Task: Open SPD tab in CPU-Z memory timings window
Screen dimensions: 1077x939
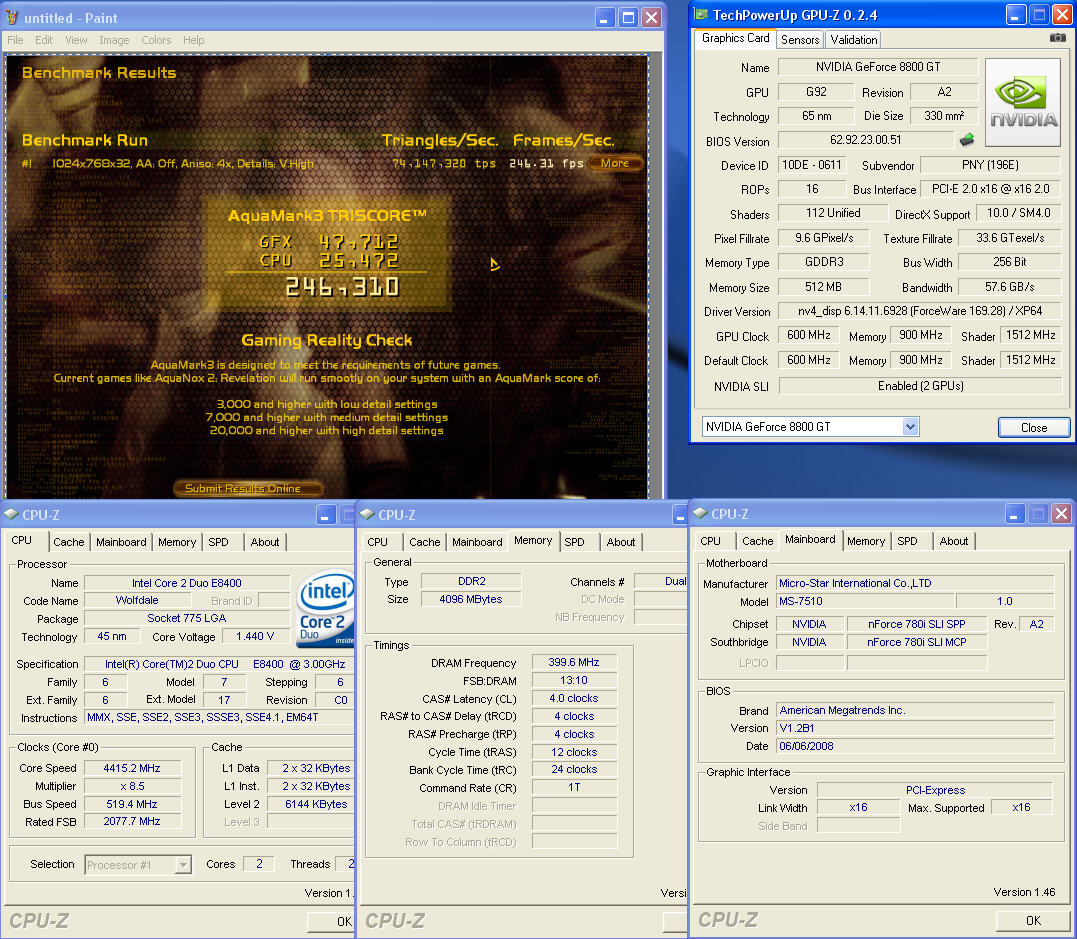Action: tap(575, 542)
